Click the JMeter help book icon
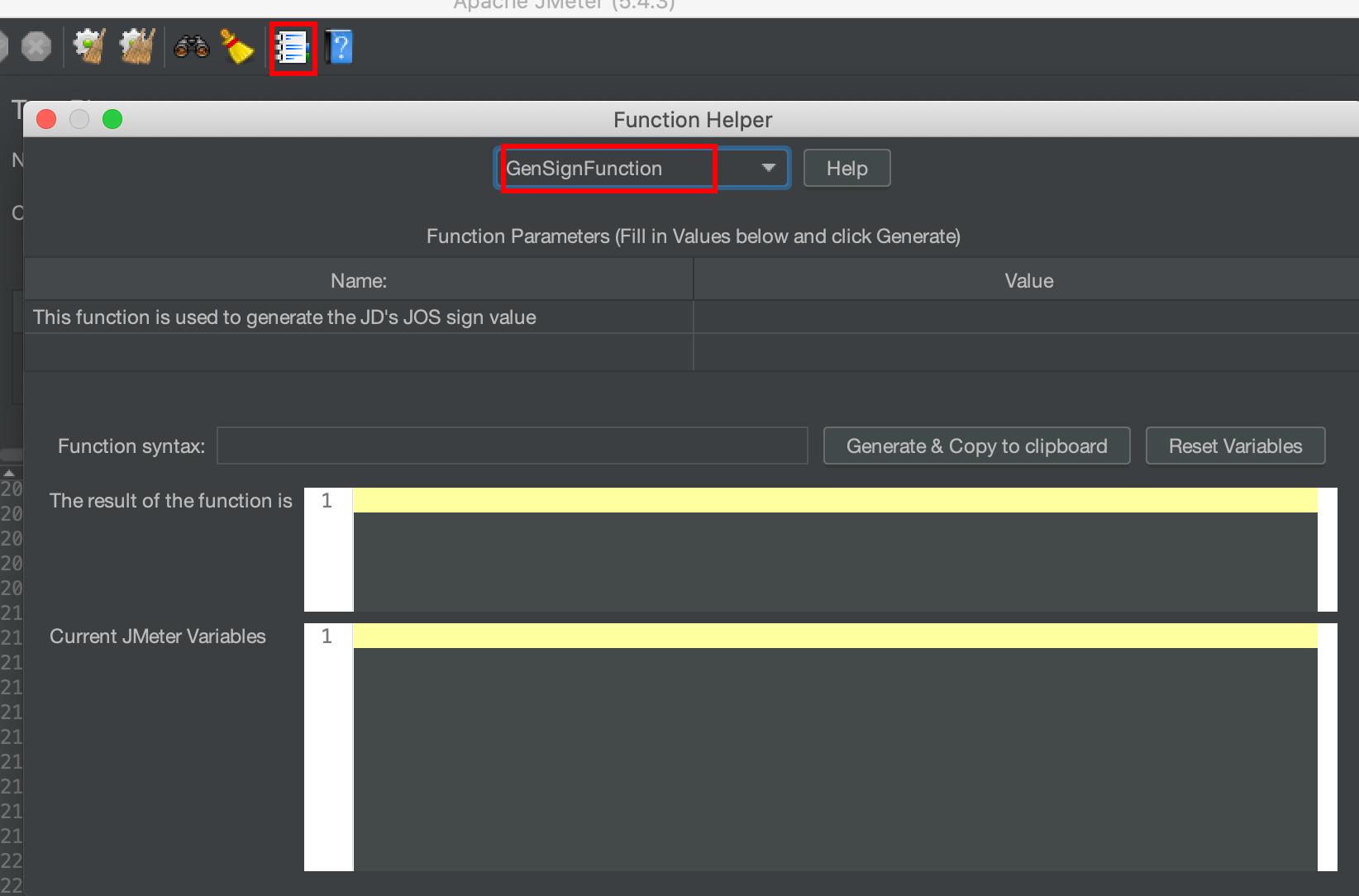1359x896 pixels. pos(340,47)
